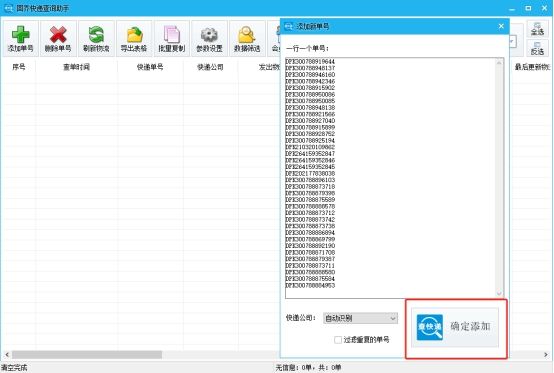Click the 全选 select-all button
Viewport: 554px width, 373px height.
[x=537, y=29]
